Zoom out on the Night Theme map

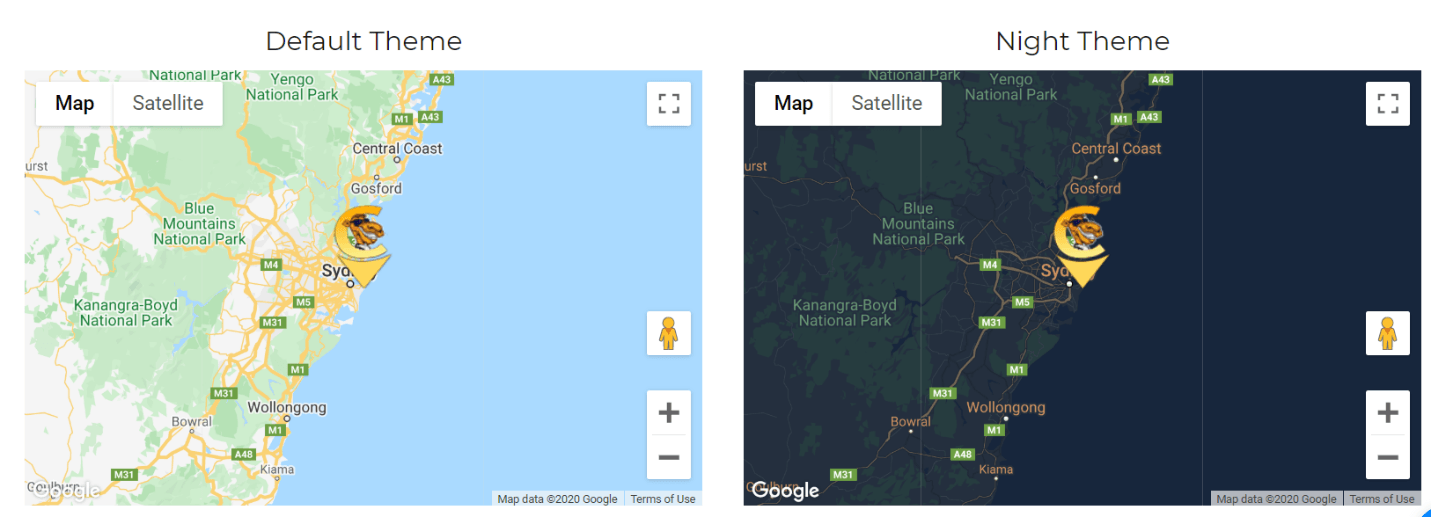click(1388, 457)
